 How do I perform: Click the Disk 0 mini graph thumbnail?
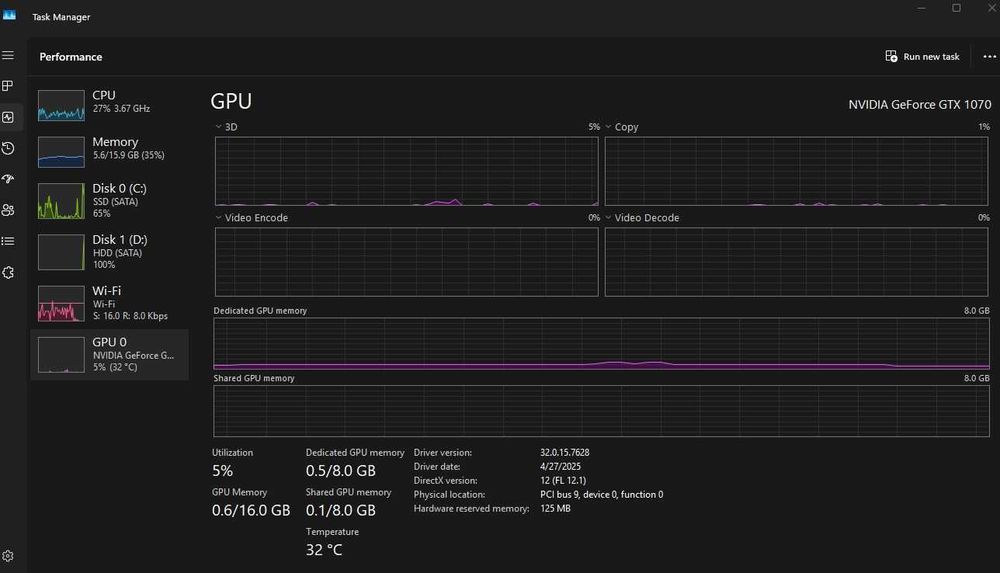(x=61, y=201)
